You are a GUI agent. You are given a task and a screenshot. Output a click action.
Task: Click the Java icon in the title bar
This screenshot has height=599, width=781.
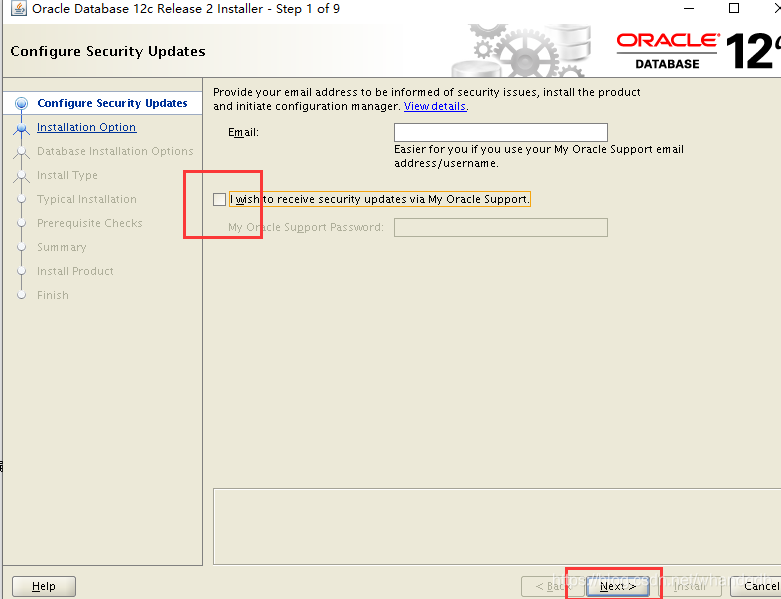click(x=19, y=8)
